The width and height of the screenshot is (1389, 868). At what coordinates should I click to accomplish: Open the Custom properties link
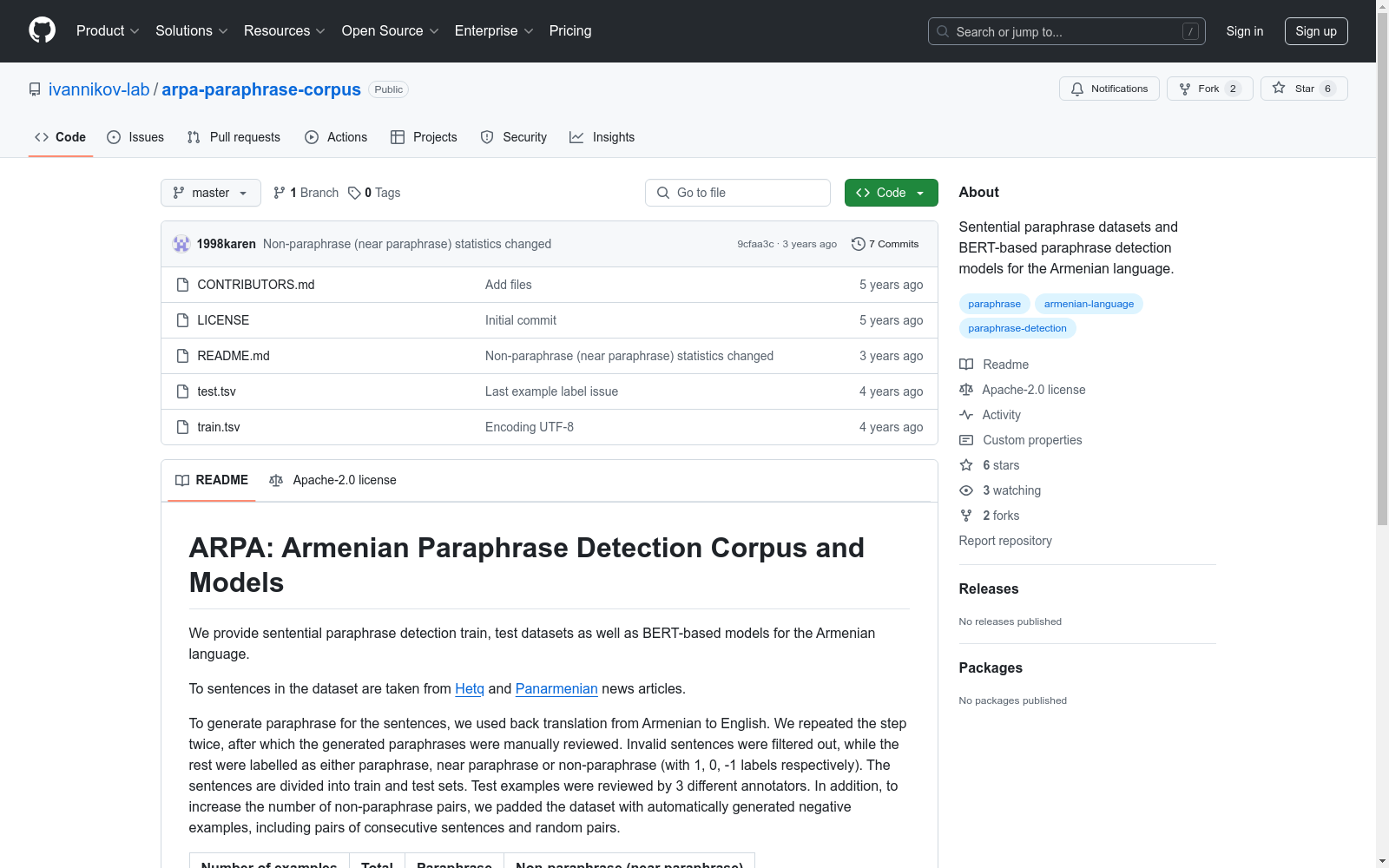pyautogui.click(x=1021, y=440)
